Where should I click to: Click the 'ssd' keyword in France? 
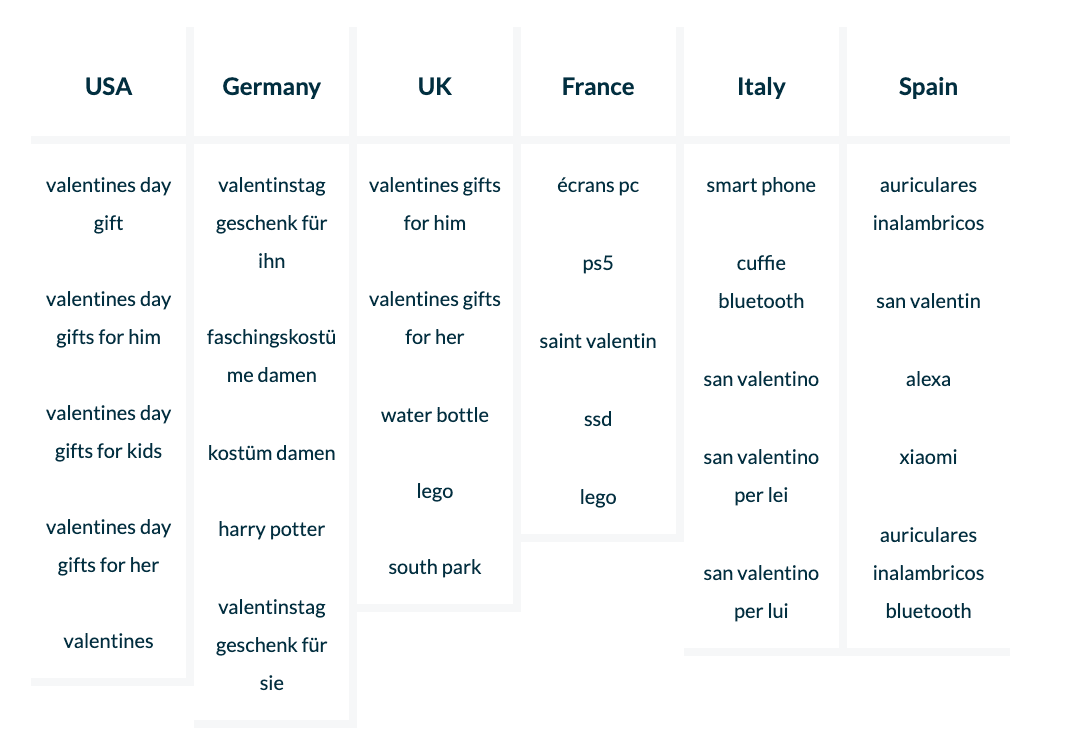point(598,419)
